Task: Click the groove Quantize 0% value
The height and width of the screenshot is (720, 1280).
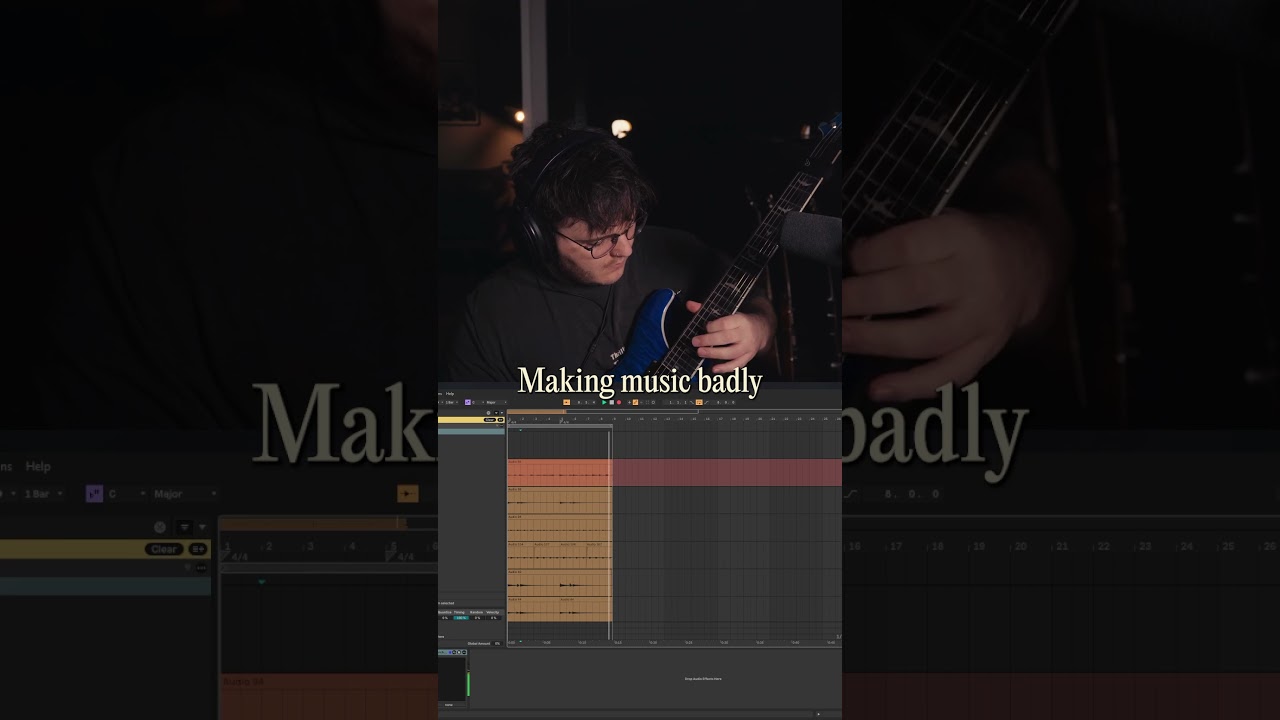Action: point(445,618)
